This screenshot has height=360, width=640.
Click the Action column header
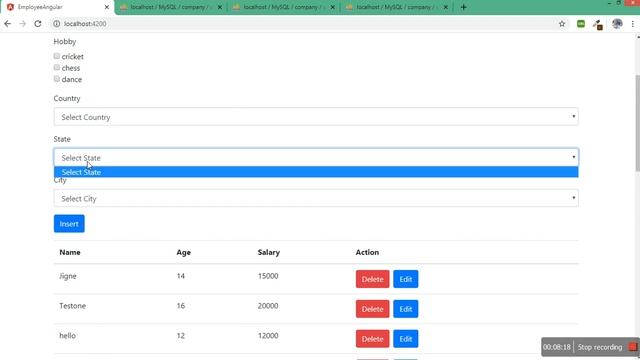click(x=367, y=252)
